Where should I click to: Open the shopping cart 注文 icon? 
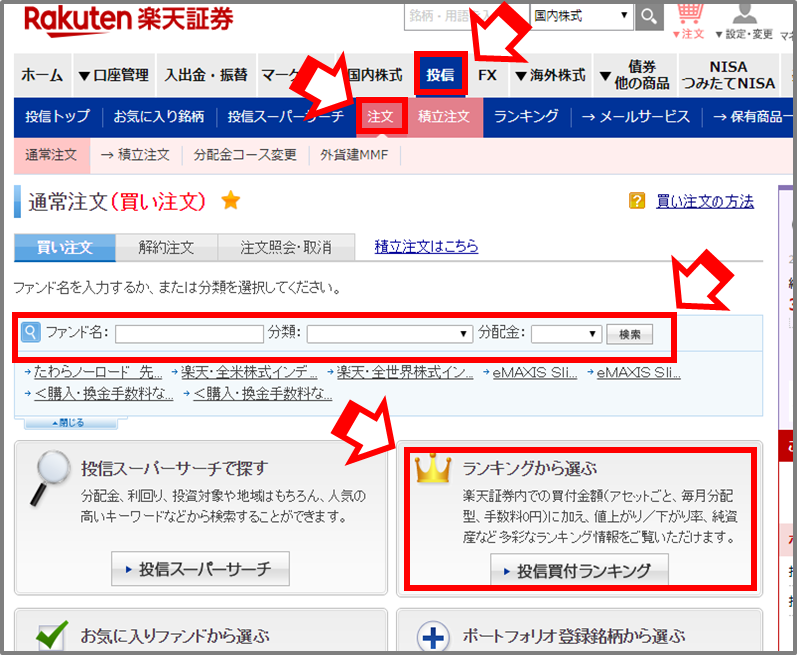click(x=689, y=20)
